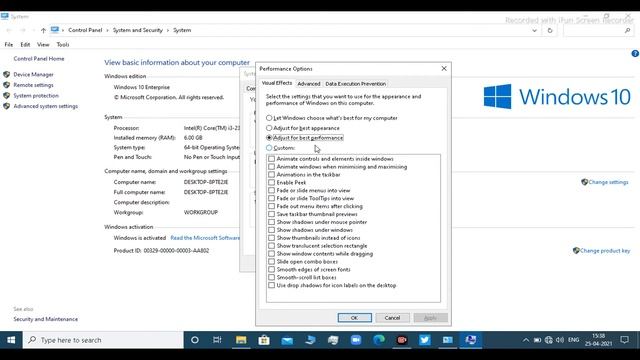Tick Use drop shadows for icon labels
640x360 pixels.
(x=271, y=285)
